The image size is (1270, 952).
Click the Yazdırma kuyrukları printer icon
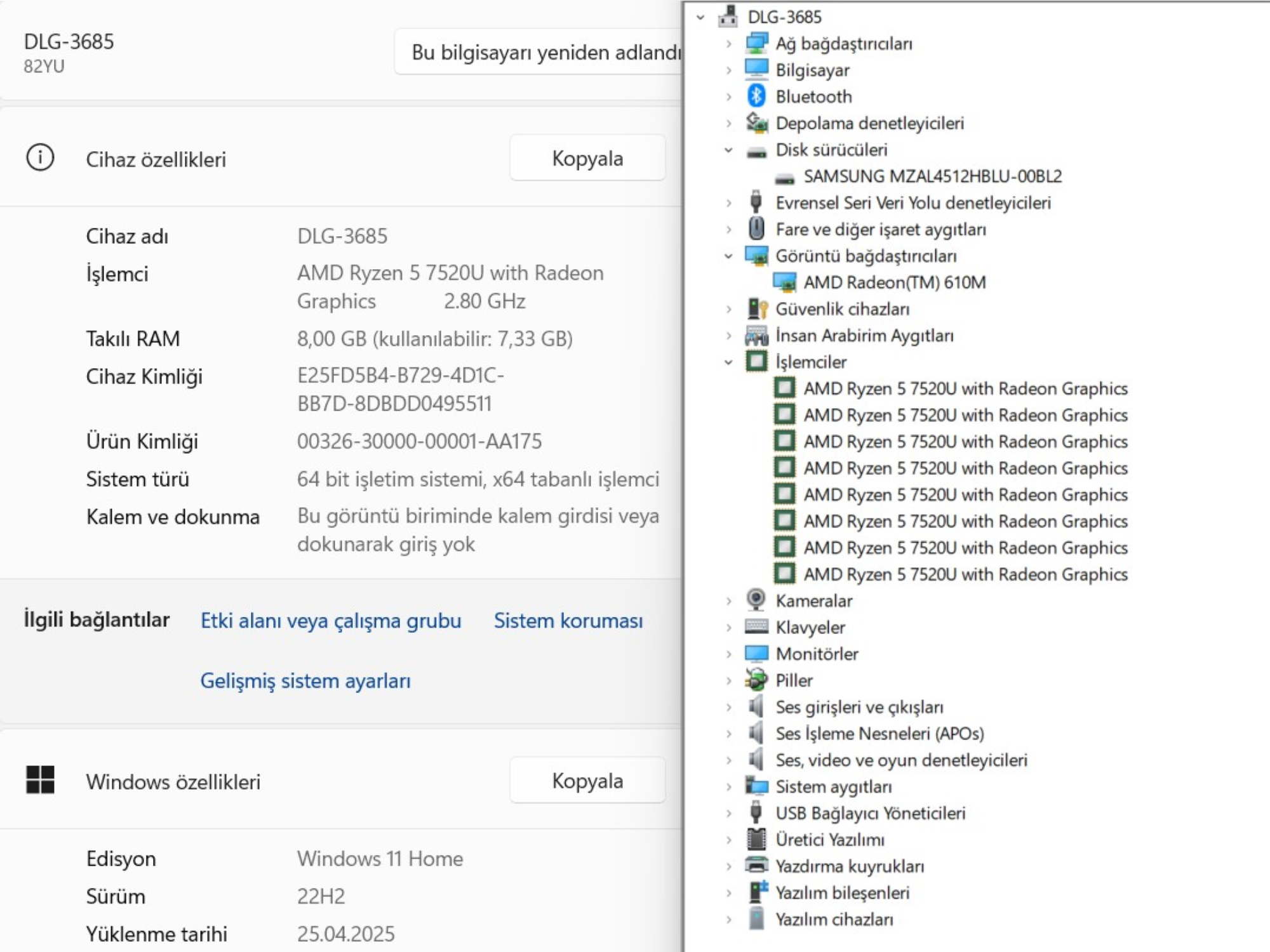click(x=756, y=866)
